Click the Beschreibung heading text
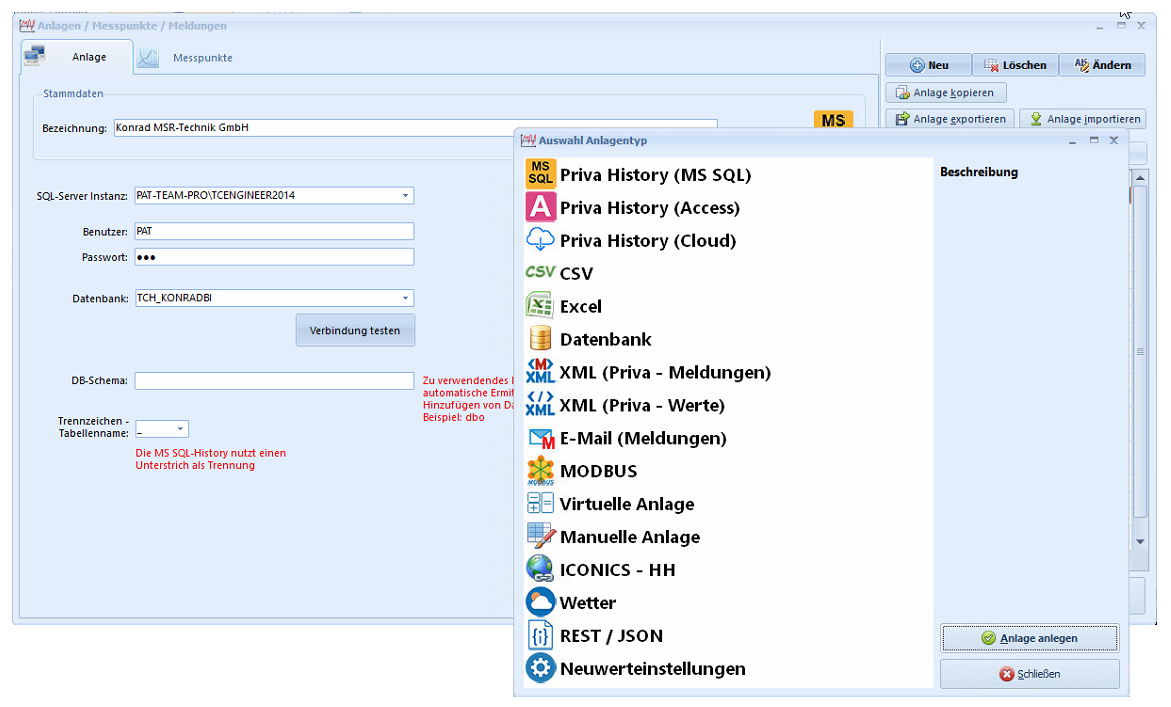 point(978,172)
